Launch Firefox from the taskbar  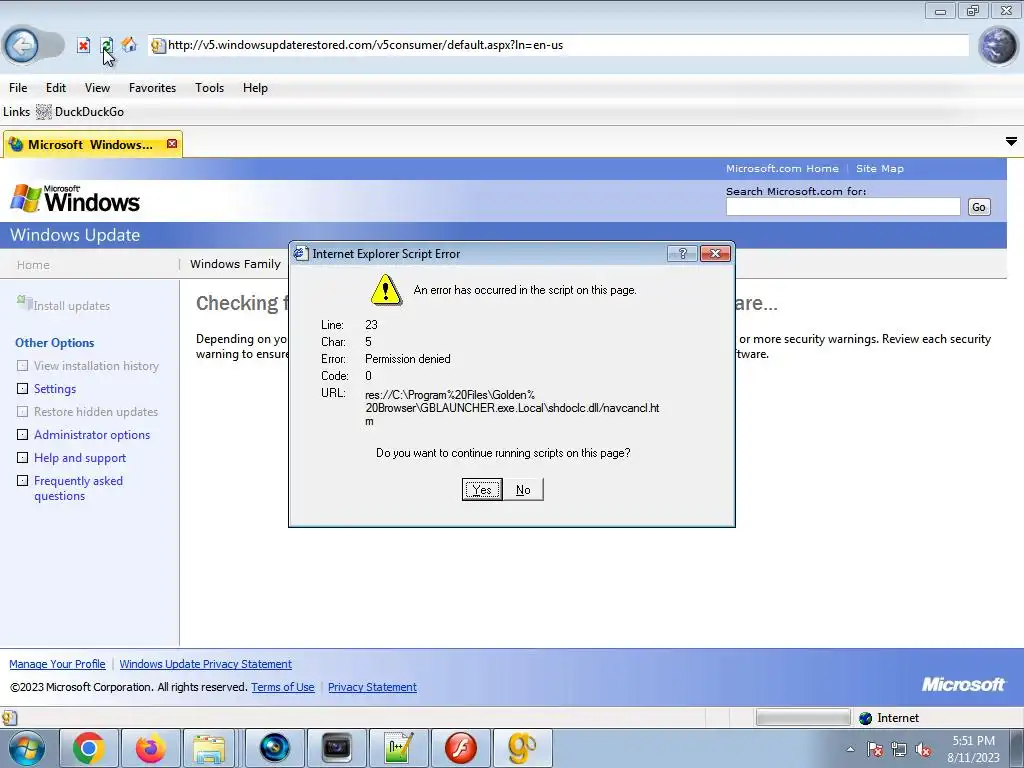[x=150, y=748]
